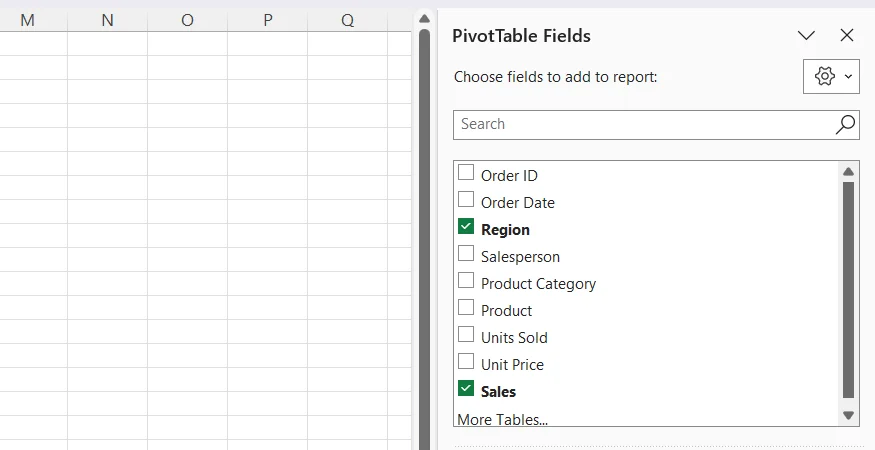Check the Salesperson field
The height and width of the screenshot is (450, 875).
(x=466, y=253)
